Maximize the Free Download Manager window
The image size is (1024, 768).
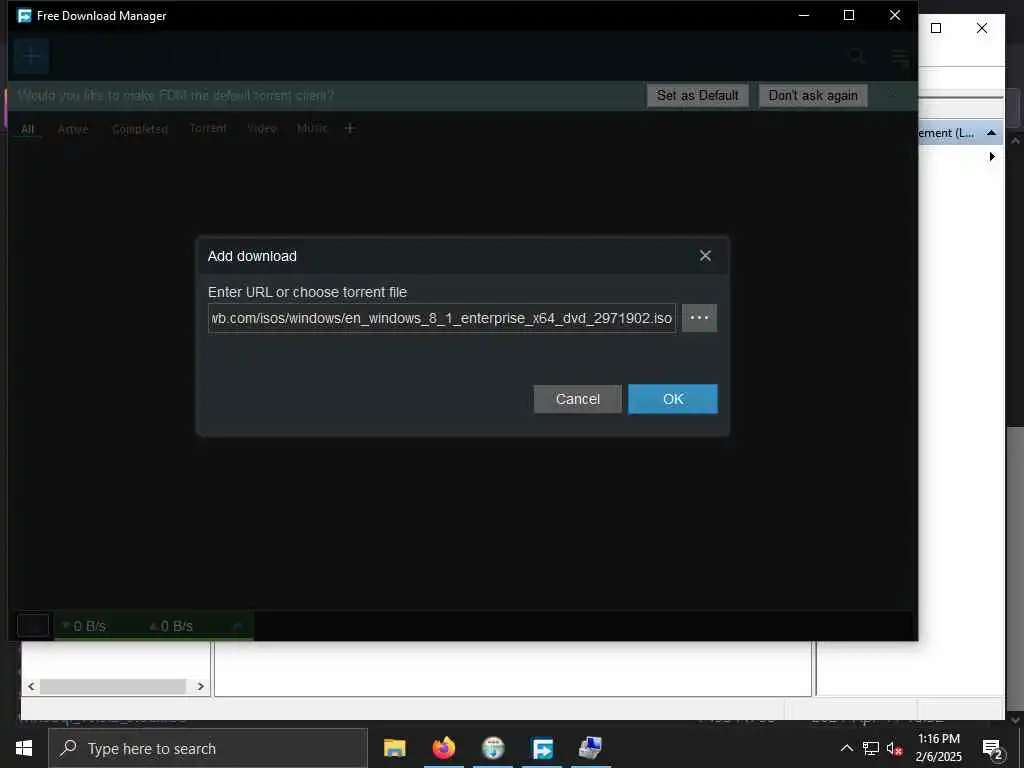tap(849, 15)
